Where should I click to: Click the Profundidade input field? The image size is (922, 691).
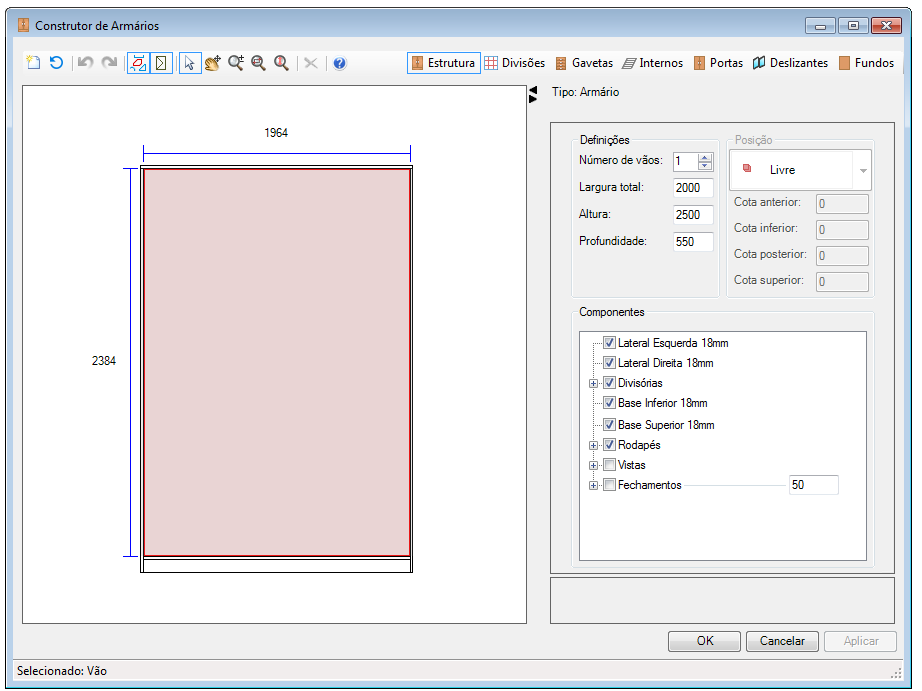pyautogui.click(x=693, y=242)
